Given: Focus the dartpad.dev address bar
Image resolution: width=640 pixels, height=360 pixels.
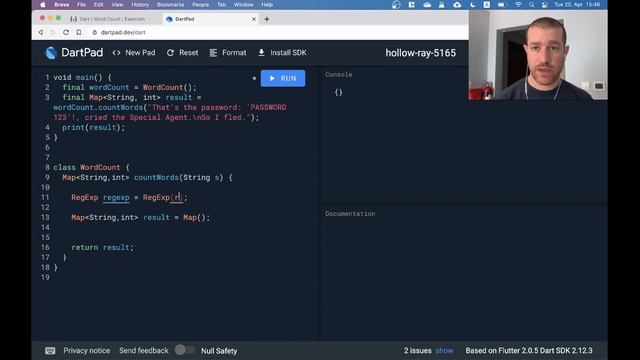Looking at the screenshot, I should click(x=123, y=32).
